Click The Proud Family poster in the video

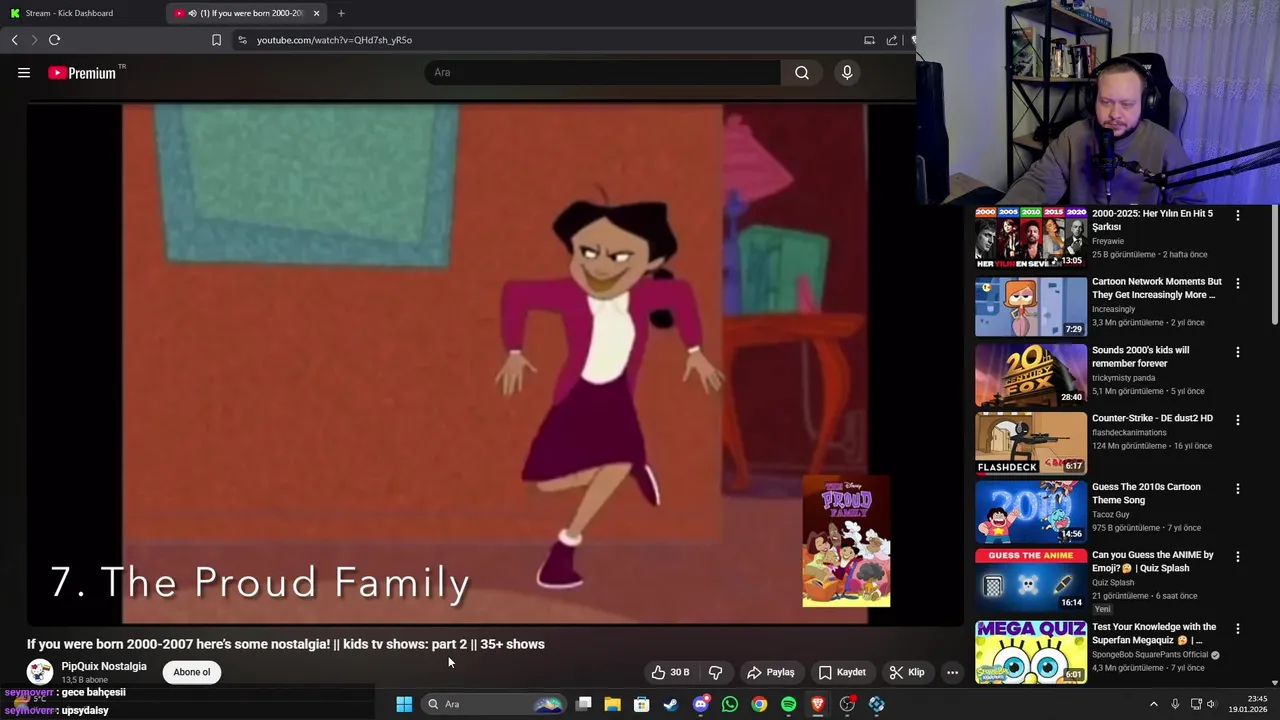[x=846, y=542]
